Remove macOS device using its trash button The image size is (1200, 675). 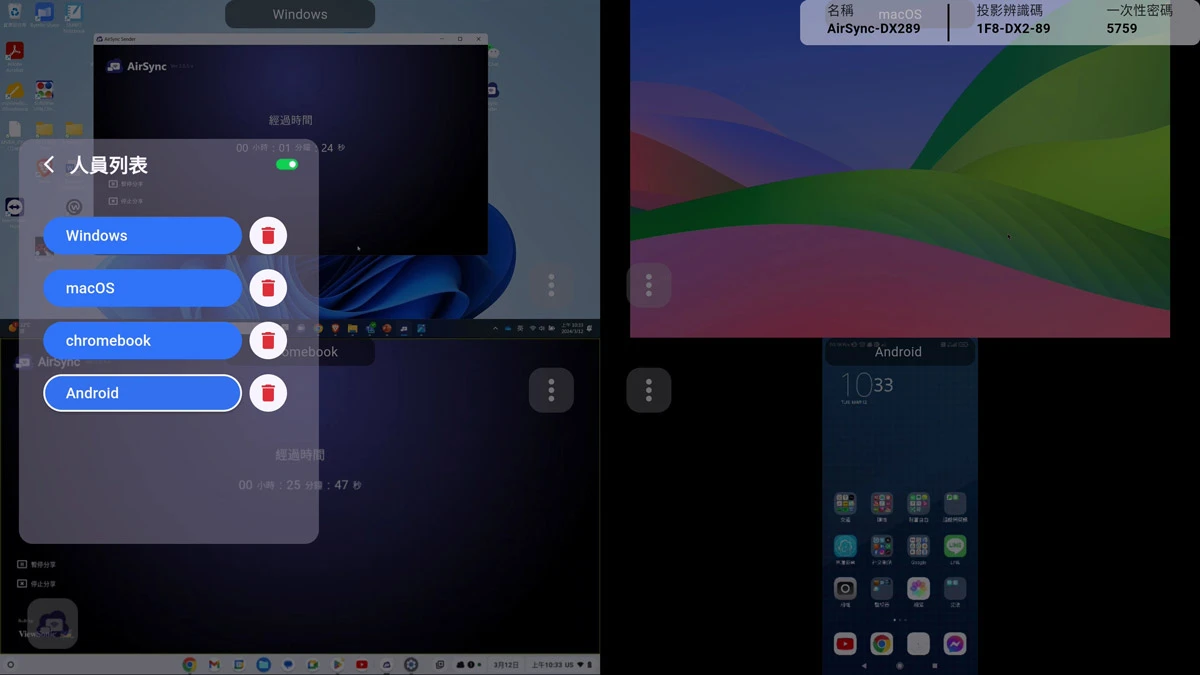pos(268,288)
